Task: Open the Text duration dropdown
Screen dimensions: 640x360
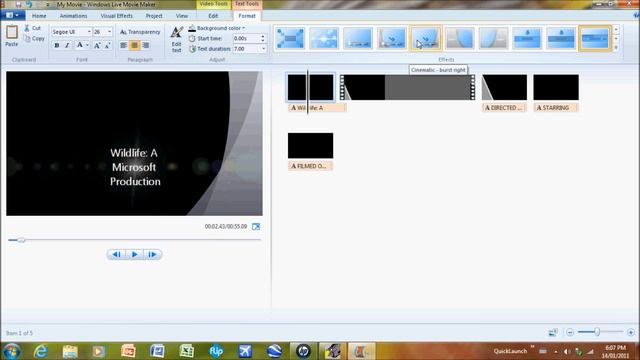Action: pyautogui.click(x=263, y=49)
